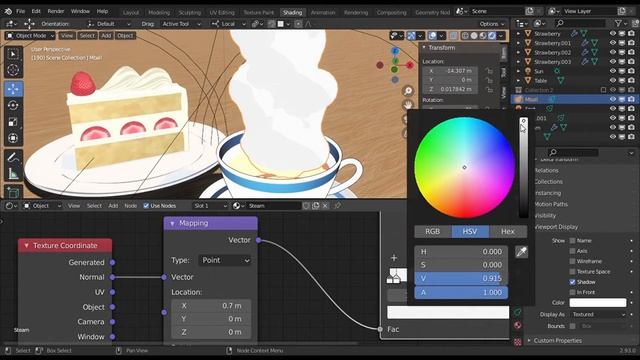Select the Add Cube tool
This screenshot has height=360, width=640.
13,192
